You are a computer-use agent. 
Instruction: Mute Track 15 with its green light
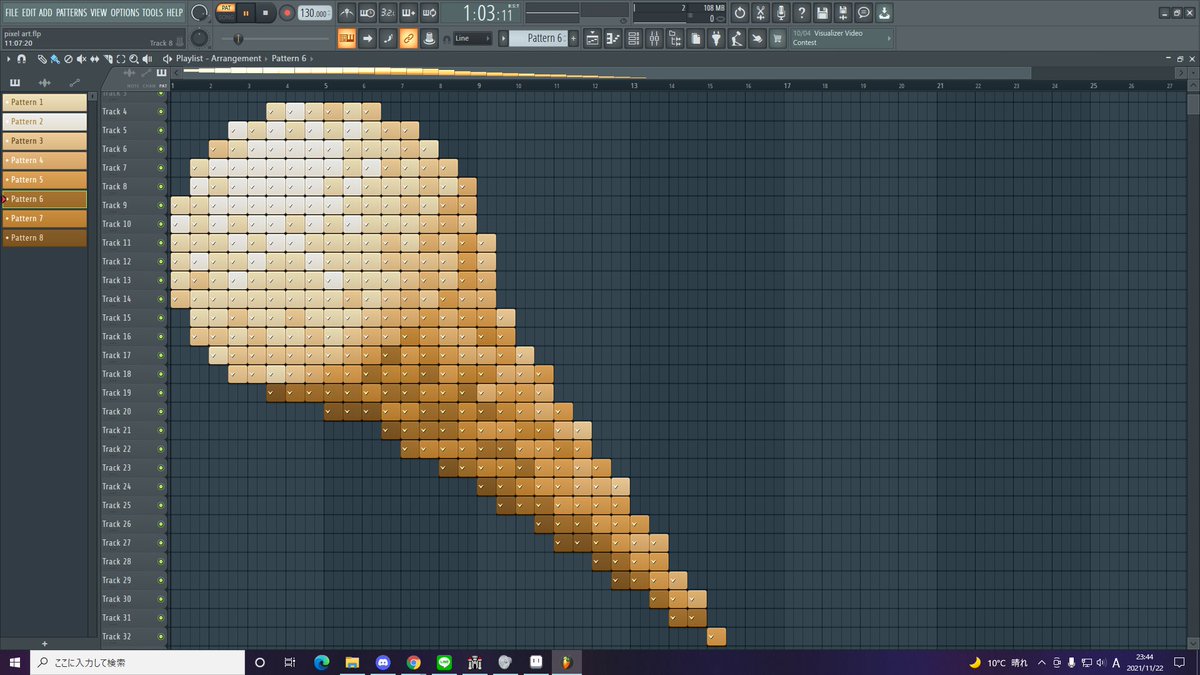pyautogui.click(x=161, y=318)
